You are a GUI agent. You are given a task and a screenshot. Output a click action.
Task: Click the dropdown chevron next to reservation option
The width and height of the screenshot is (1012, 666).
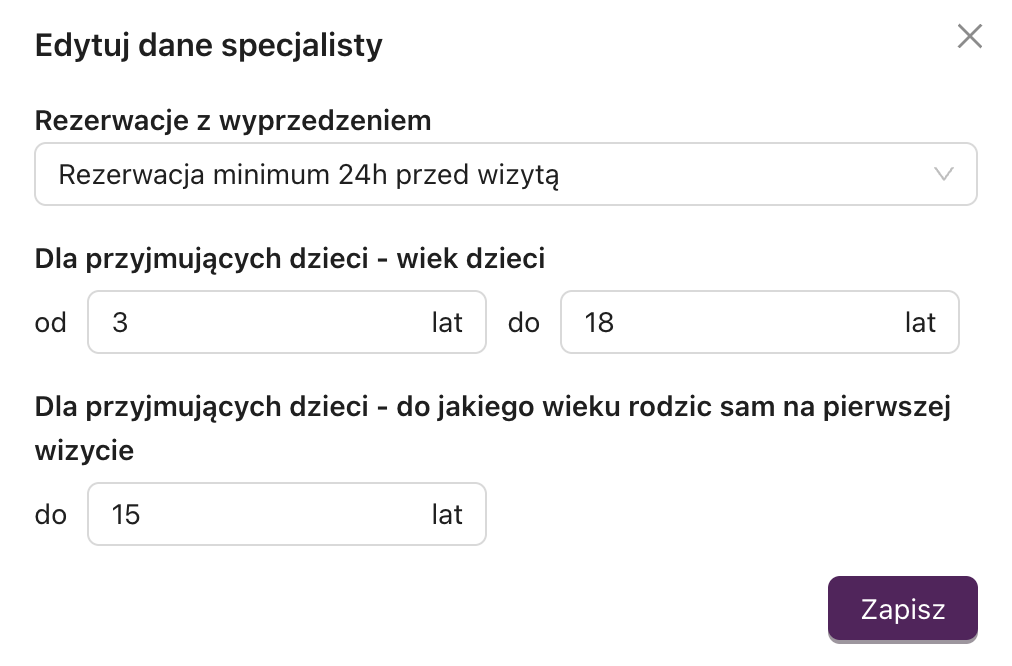[942, 174]
